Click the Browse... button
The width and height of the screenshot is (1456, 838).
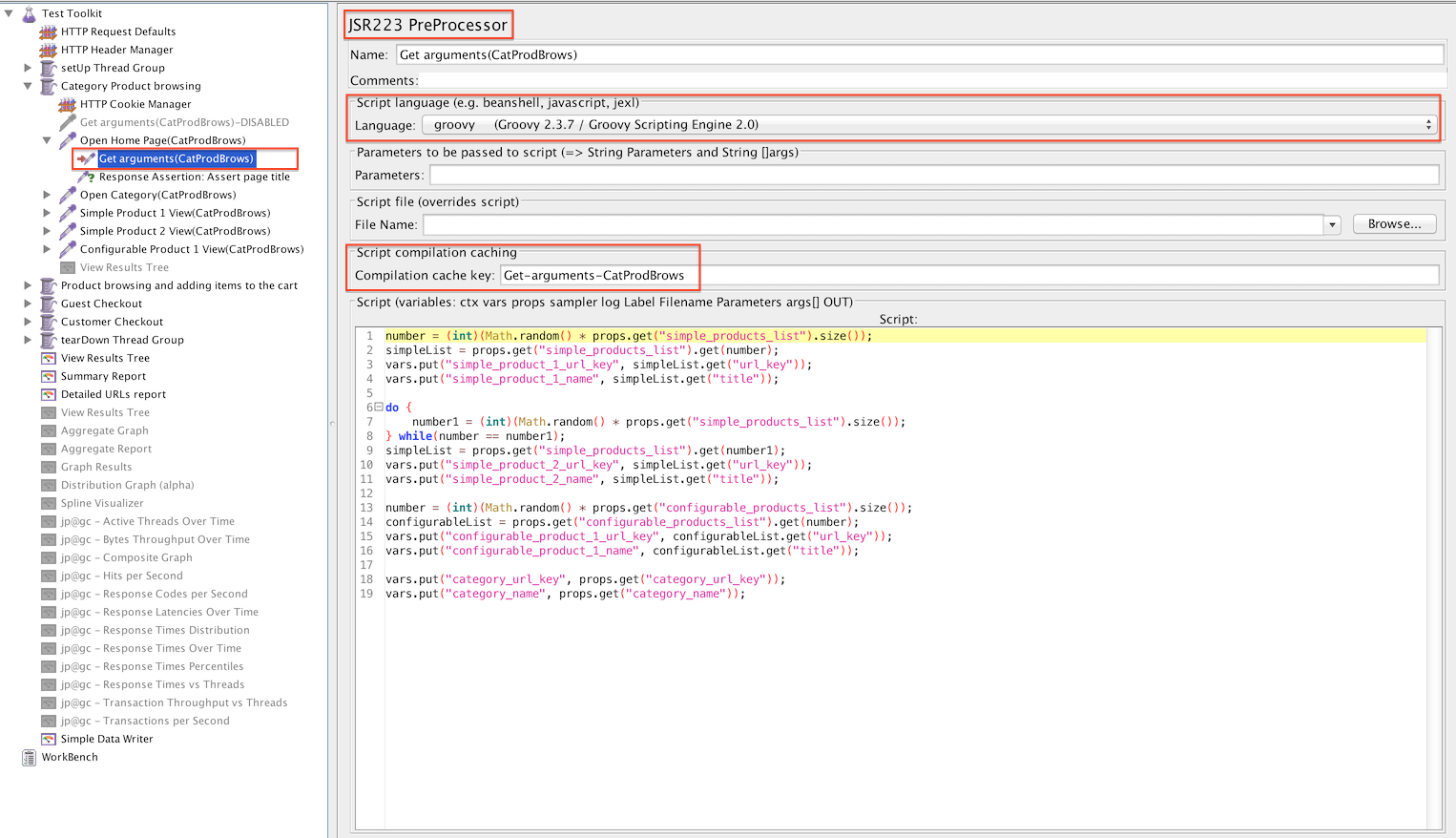[x=1394, y=224]
